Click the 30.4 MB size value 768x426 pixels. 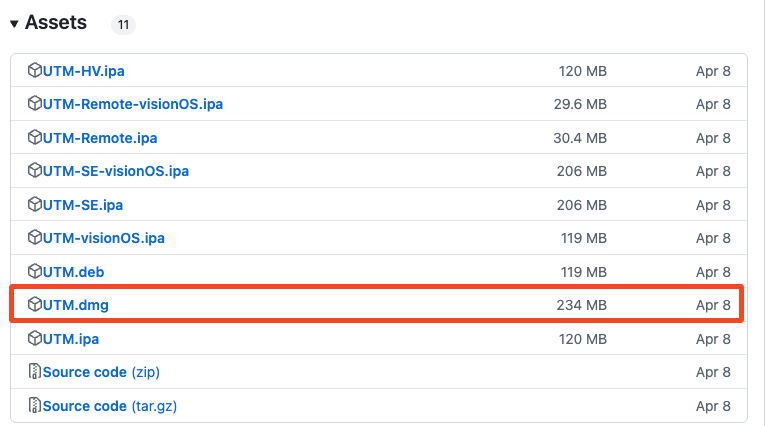pos(580,138)
